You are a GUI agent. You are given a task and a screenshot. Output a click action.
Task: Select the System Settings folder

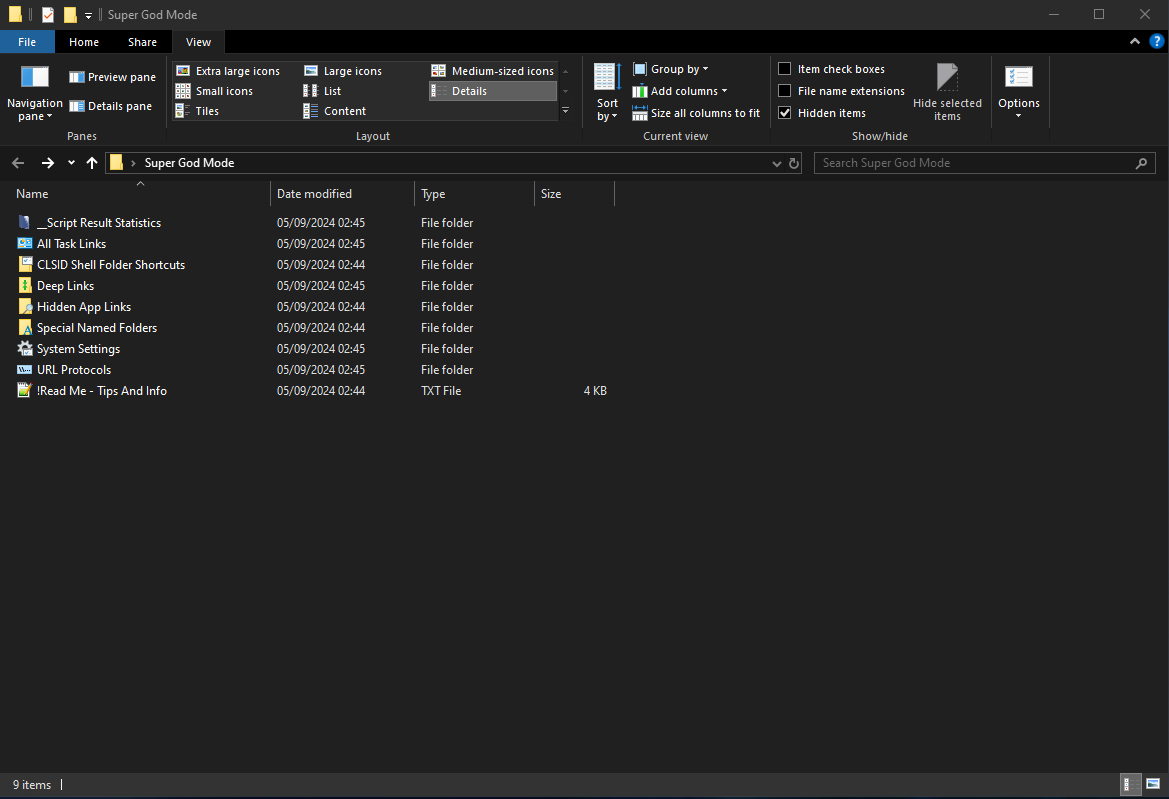(x=78, y=349)
